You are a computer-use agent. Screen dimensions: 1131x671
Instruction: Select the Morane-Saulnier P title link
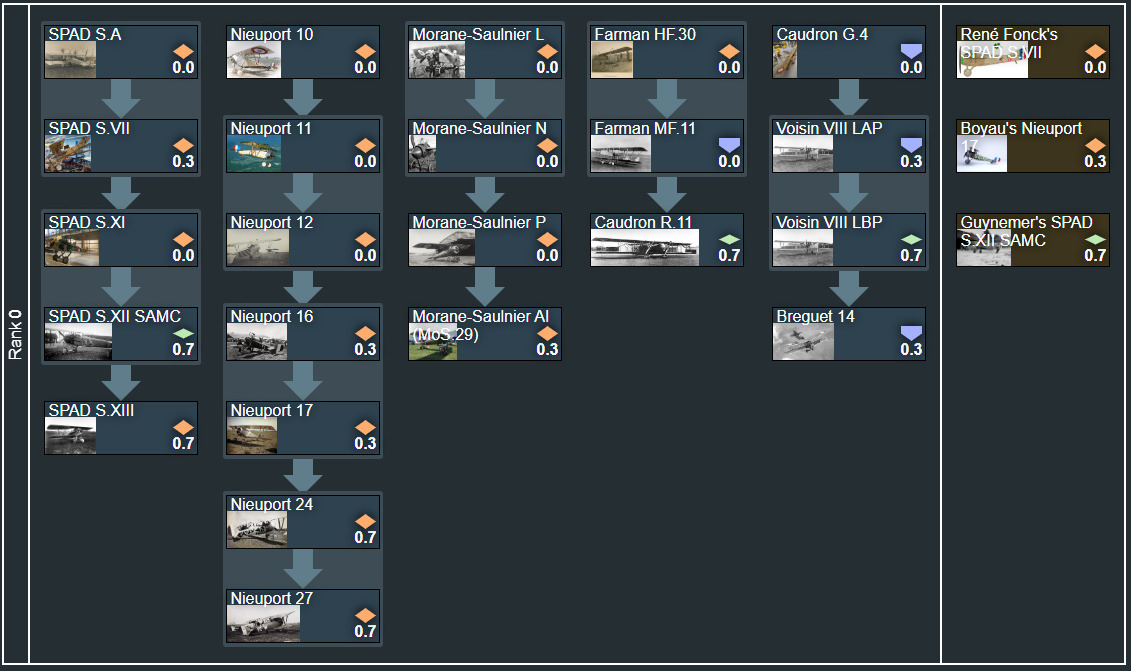[479, 222]
